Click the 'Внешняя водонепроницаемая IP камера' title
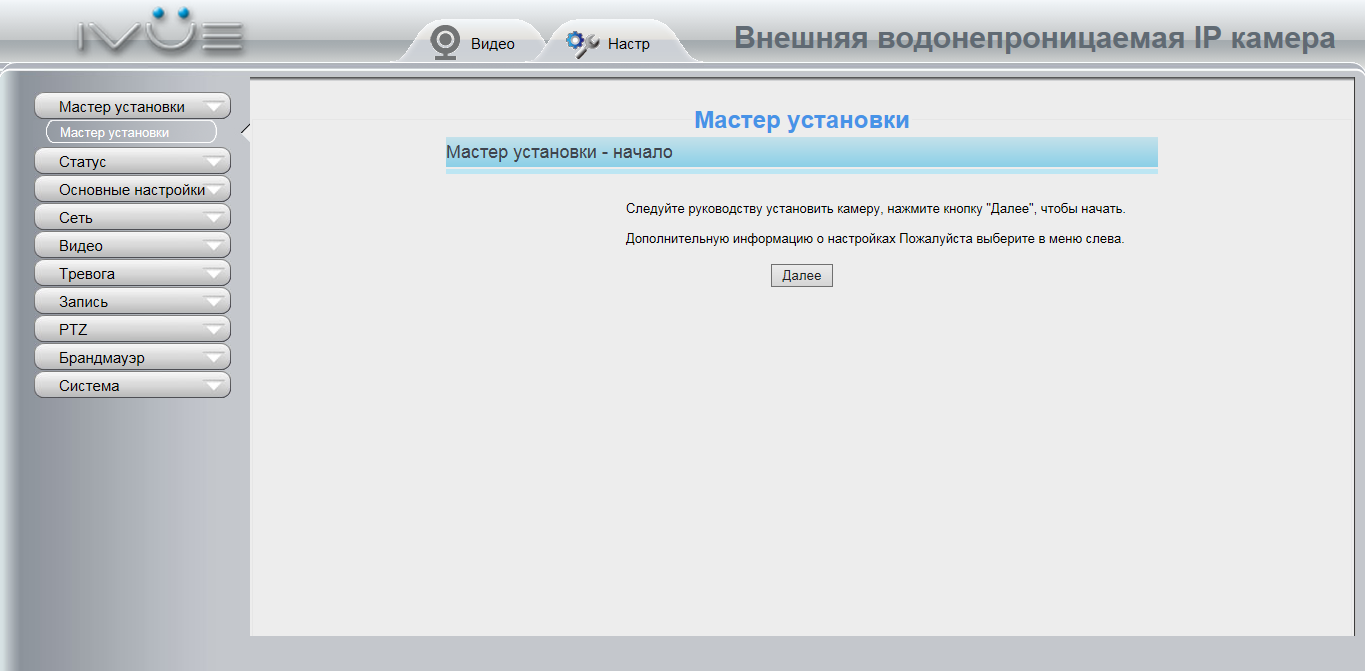The height and width of the screenshot is (671, 1365). (1035, 38)
